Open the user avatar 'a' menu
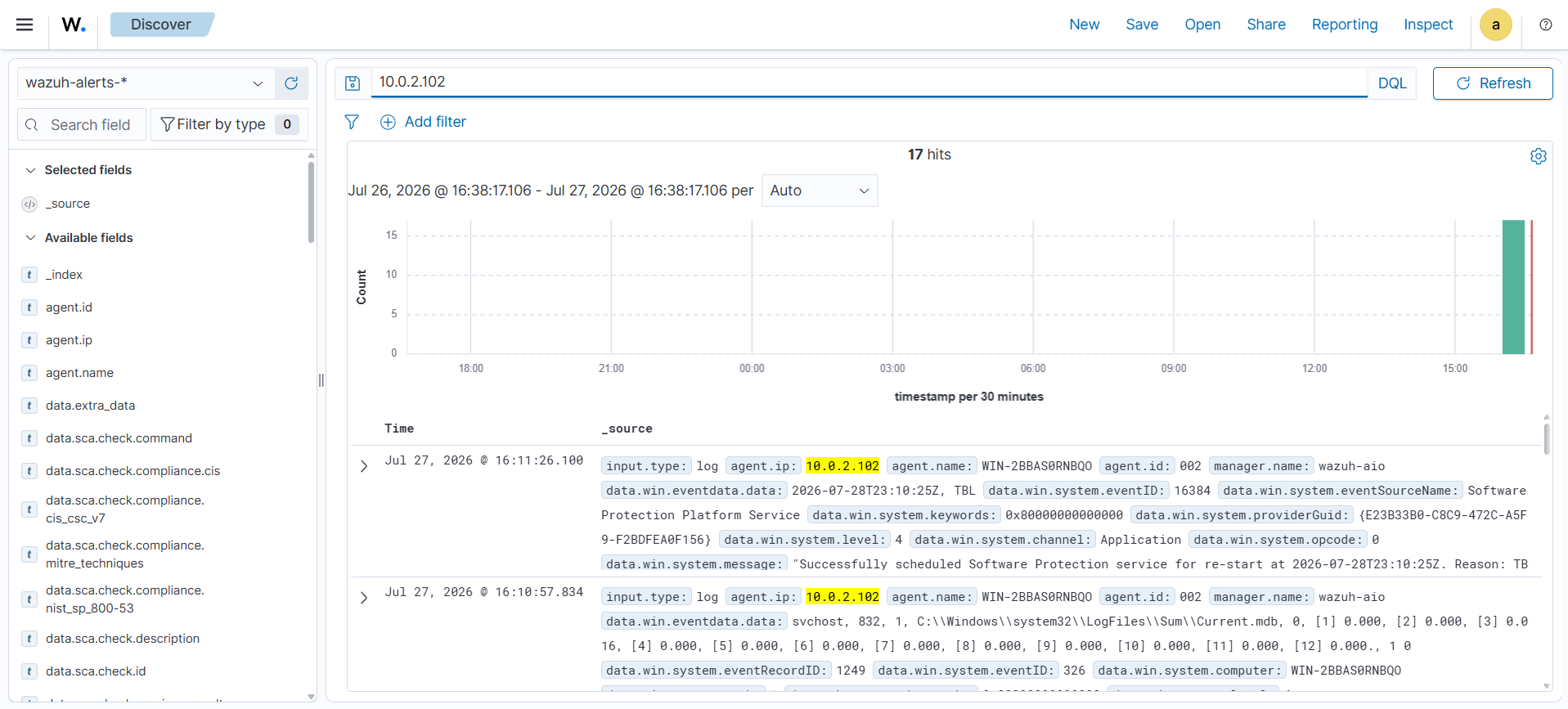 pos(1495,25)
